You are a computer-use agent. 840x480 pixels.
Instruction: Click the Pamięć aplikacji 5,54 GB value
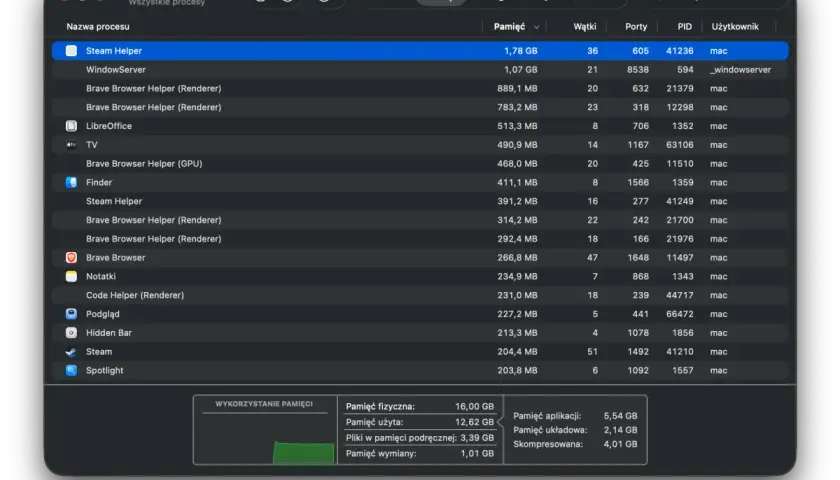coord(620,416)
